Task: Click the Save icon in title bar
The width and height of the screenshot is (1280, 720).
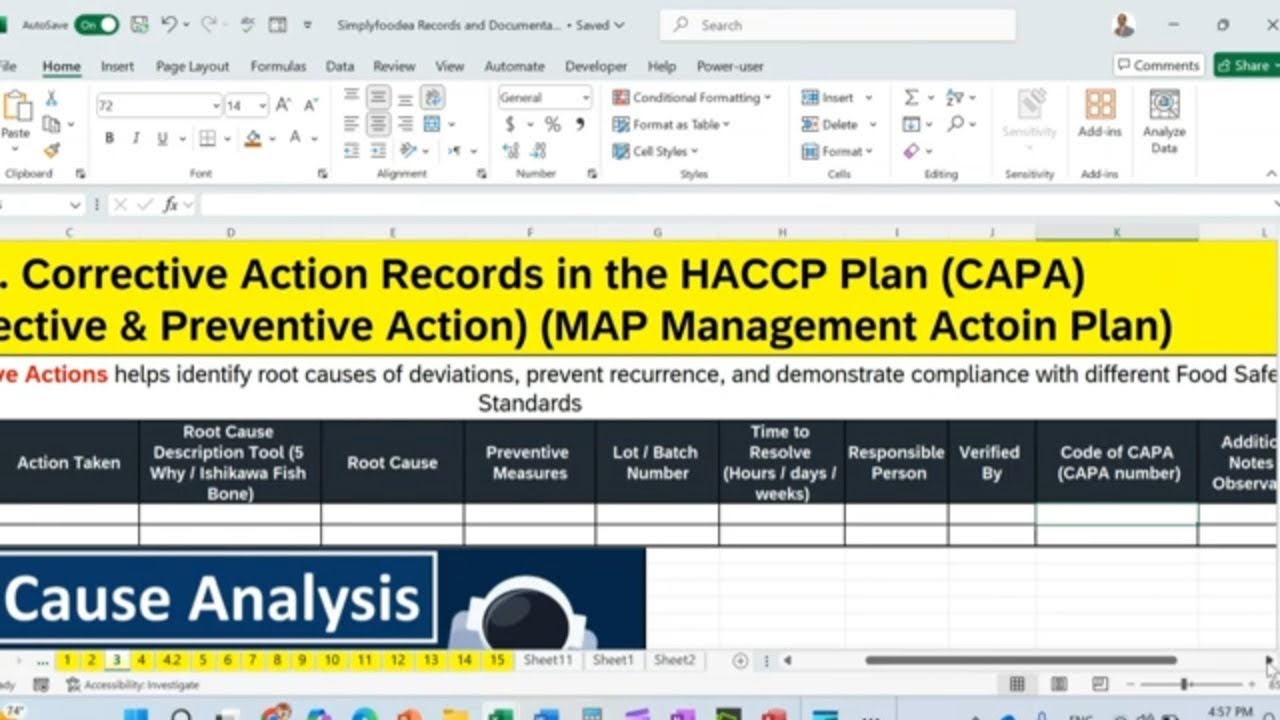Action: coord(139,25)
